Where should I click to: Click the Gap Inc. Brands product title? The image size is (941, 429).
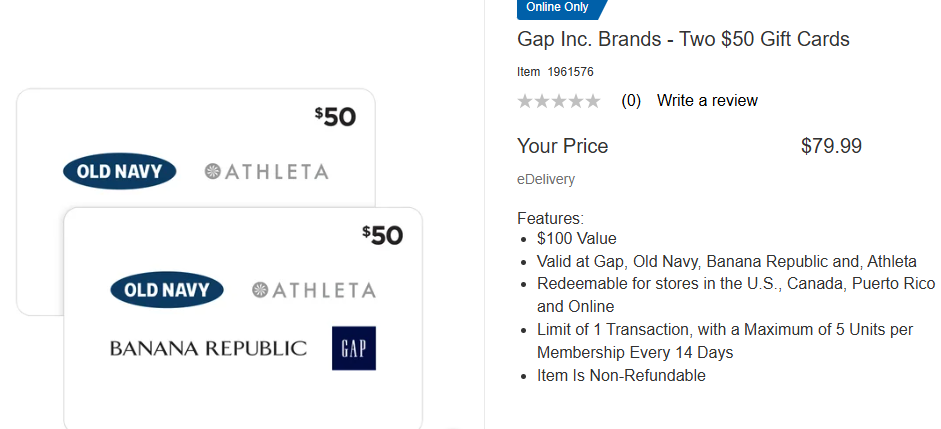click(683, 40)
